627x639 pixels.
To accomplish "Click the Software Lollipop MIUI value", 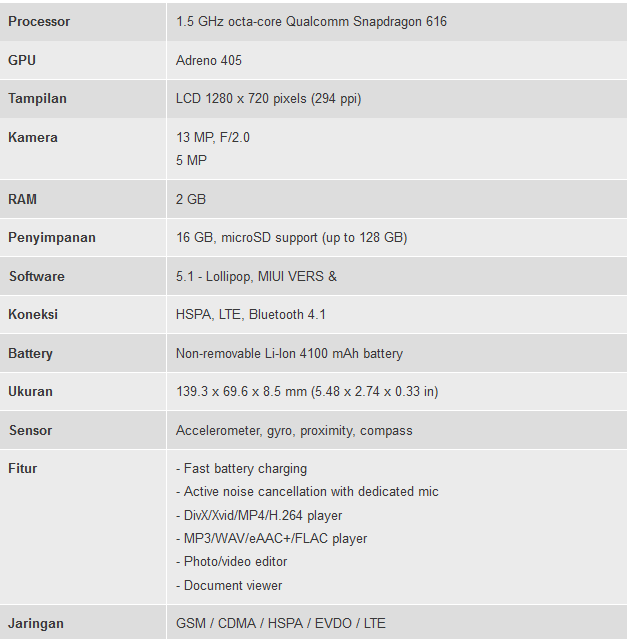I will pyautogui.click(x=256, y=276).
